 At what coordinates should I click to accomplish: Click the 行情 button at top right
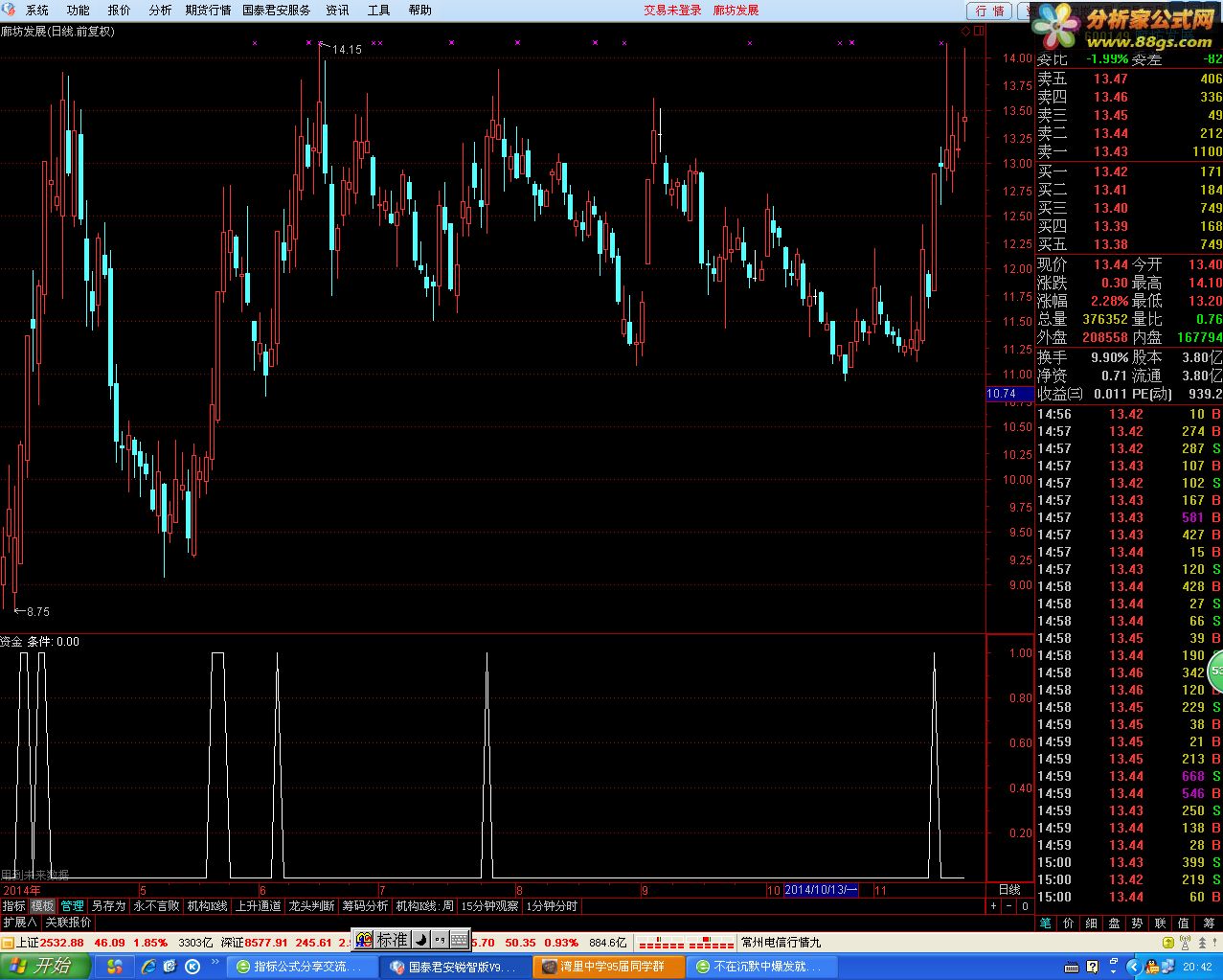[x=989, y=11]
